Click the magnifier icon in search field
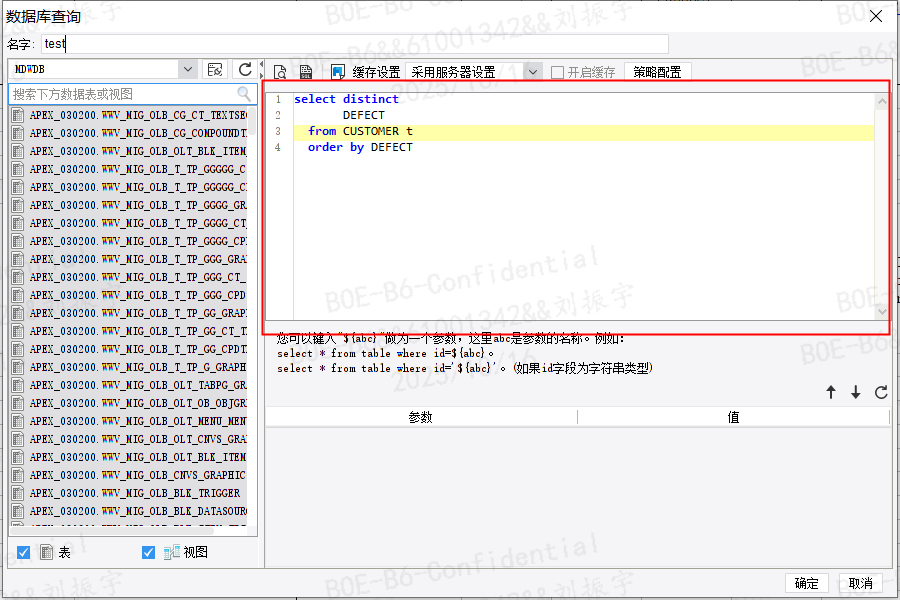 (244, 92)
